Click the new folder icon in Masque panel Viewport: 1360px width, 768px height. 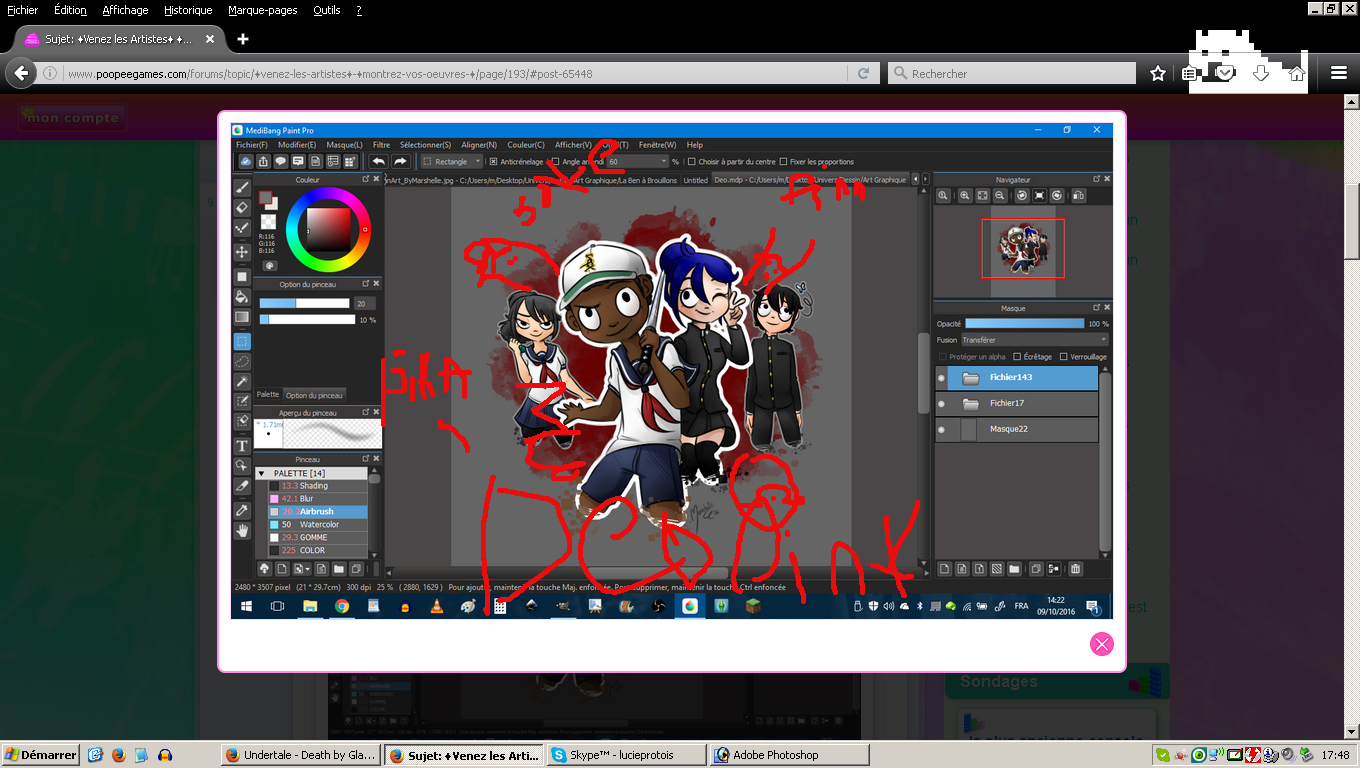coord(1014,569)
